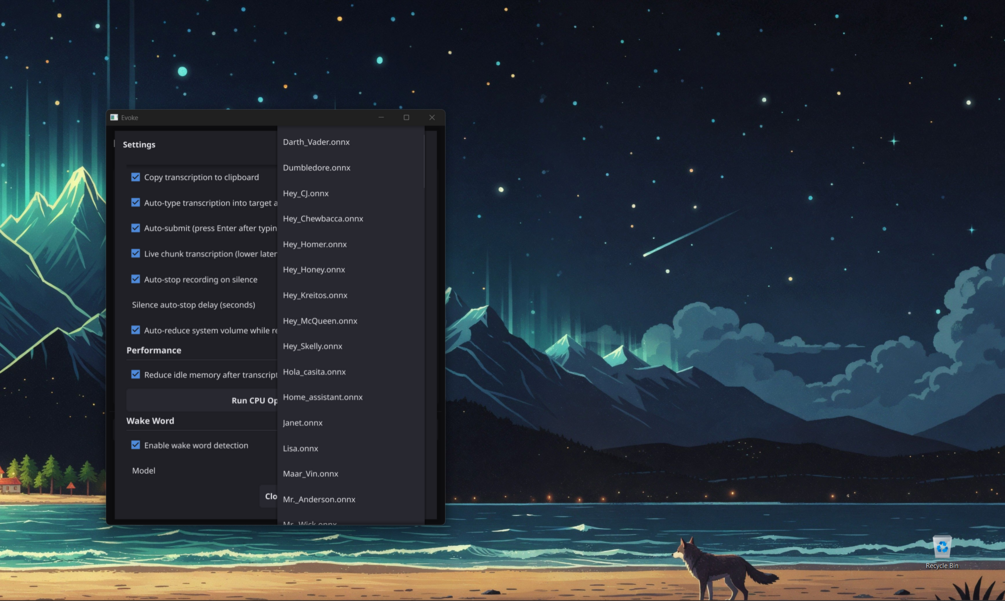Viewport: 1005px width, 601px height.
Task: Click the Wake Word section heading
Action: coord(150,421)
